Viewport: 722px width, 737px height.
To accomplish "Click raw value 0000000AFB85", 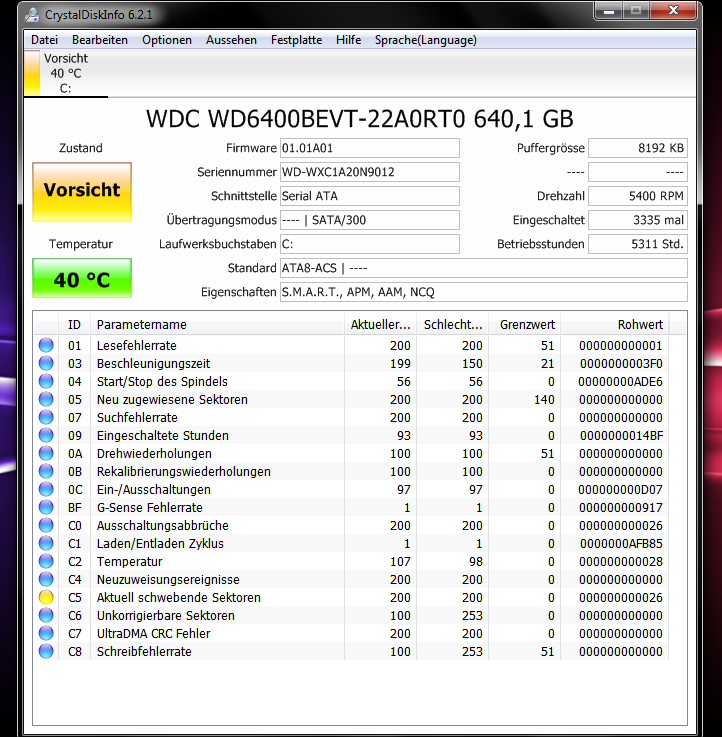I will [621, 544].
